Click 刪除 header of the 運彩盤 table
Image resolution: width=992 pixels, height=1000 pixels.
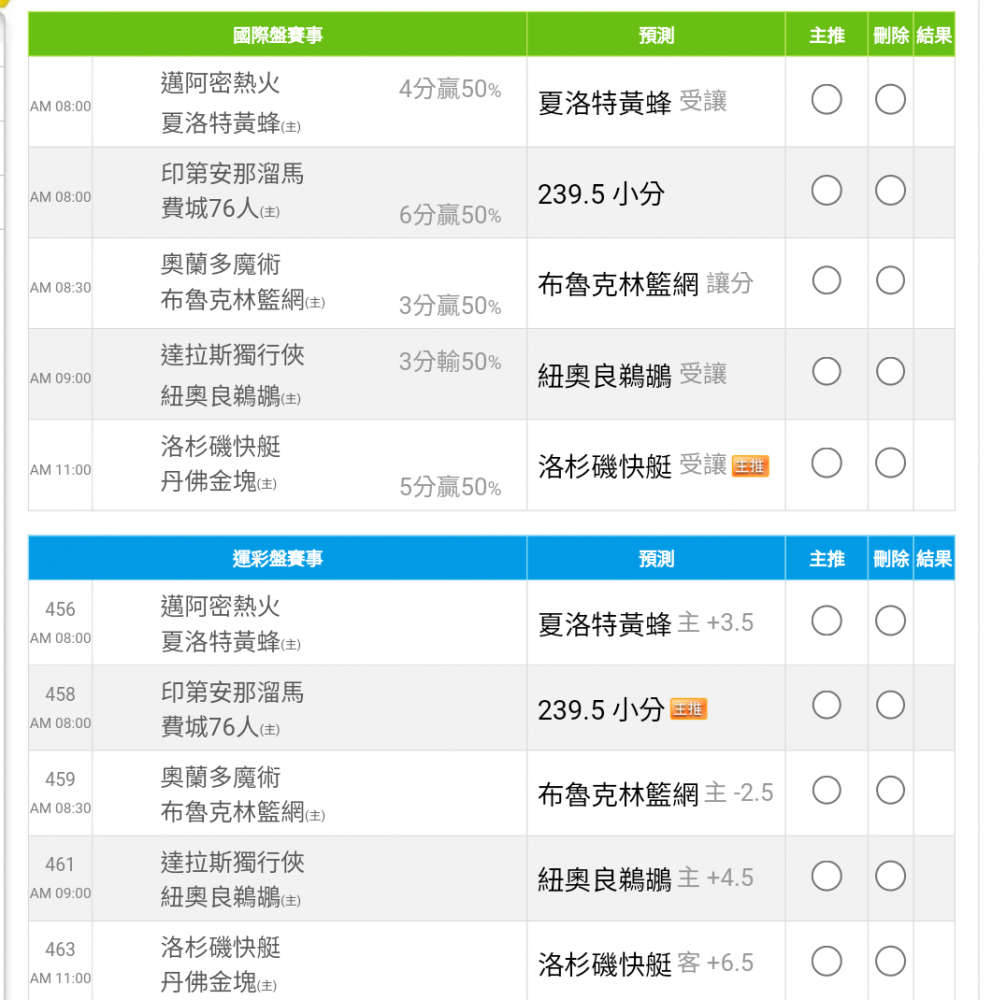891,559
